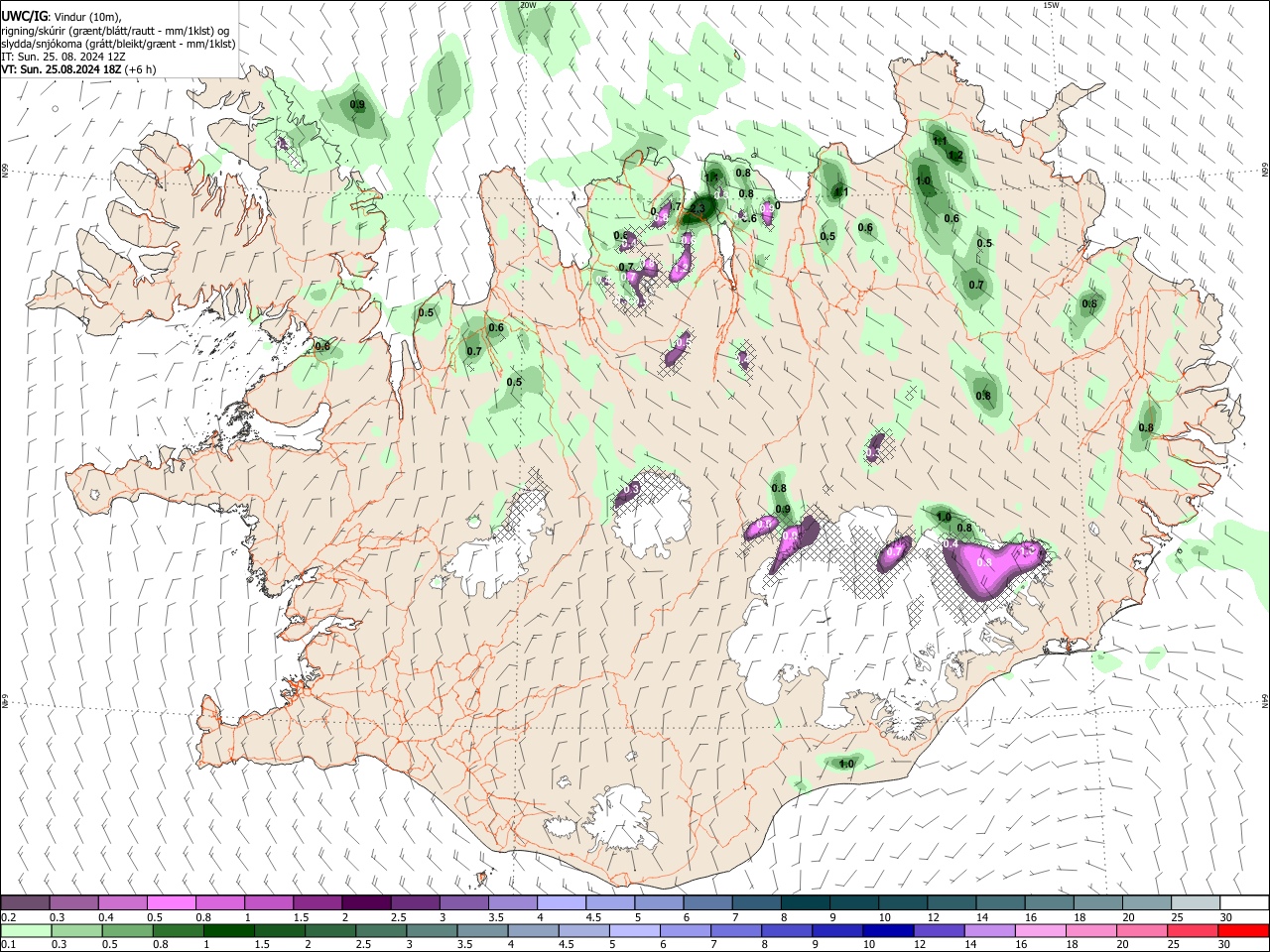The width and height of the screenshot is (1270, 952).
Task: Select the 'VT: Sun. 25.08.2024 18Z' valid time
Action: (x=62, y=69)
